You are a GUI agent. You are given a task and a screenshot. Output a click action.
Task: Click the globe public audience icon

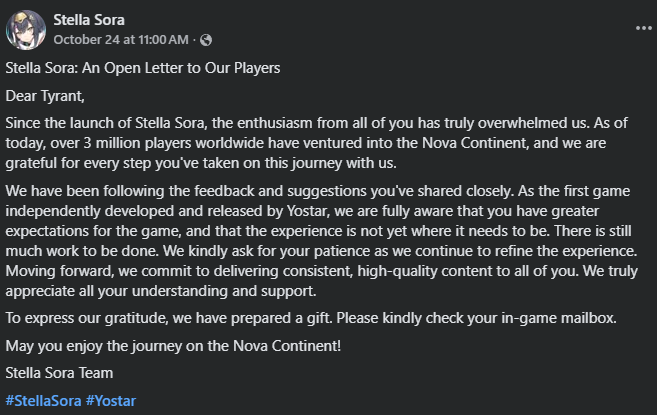[x=206, y=40]
